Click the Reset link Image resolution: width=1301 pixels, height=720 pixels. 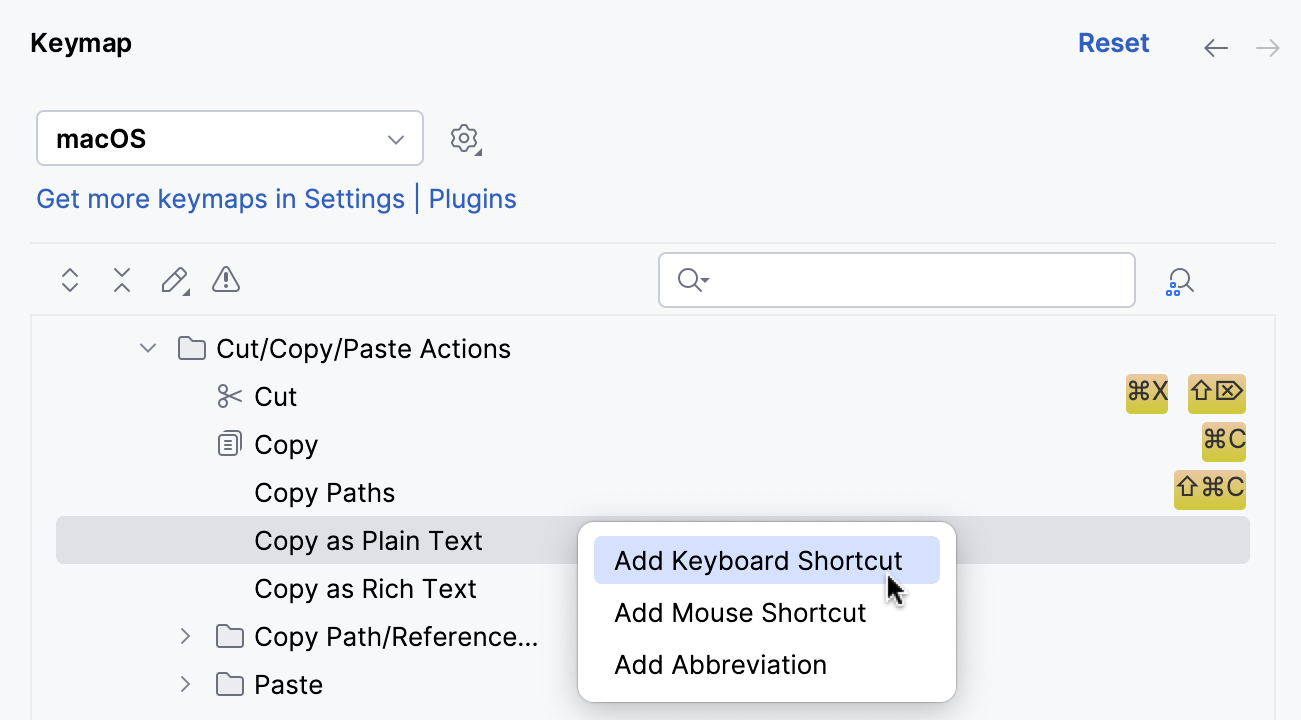[1113, 43]
